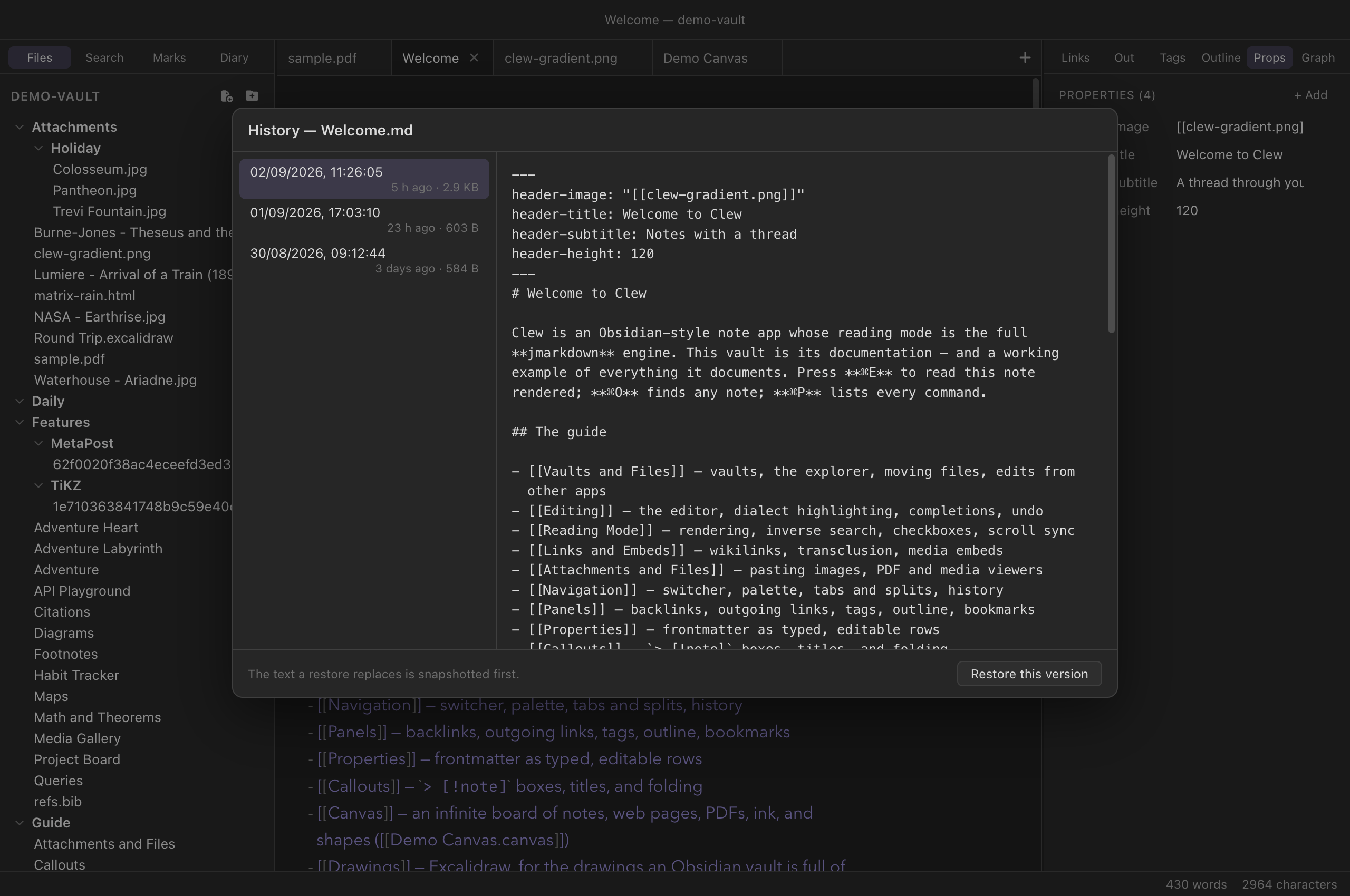Click the history preview scrollbar
The width and height of the screenshot is (1350, 896).
pos(1112,244)
